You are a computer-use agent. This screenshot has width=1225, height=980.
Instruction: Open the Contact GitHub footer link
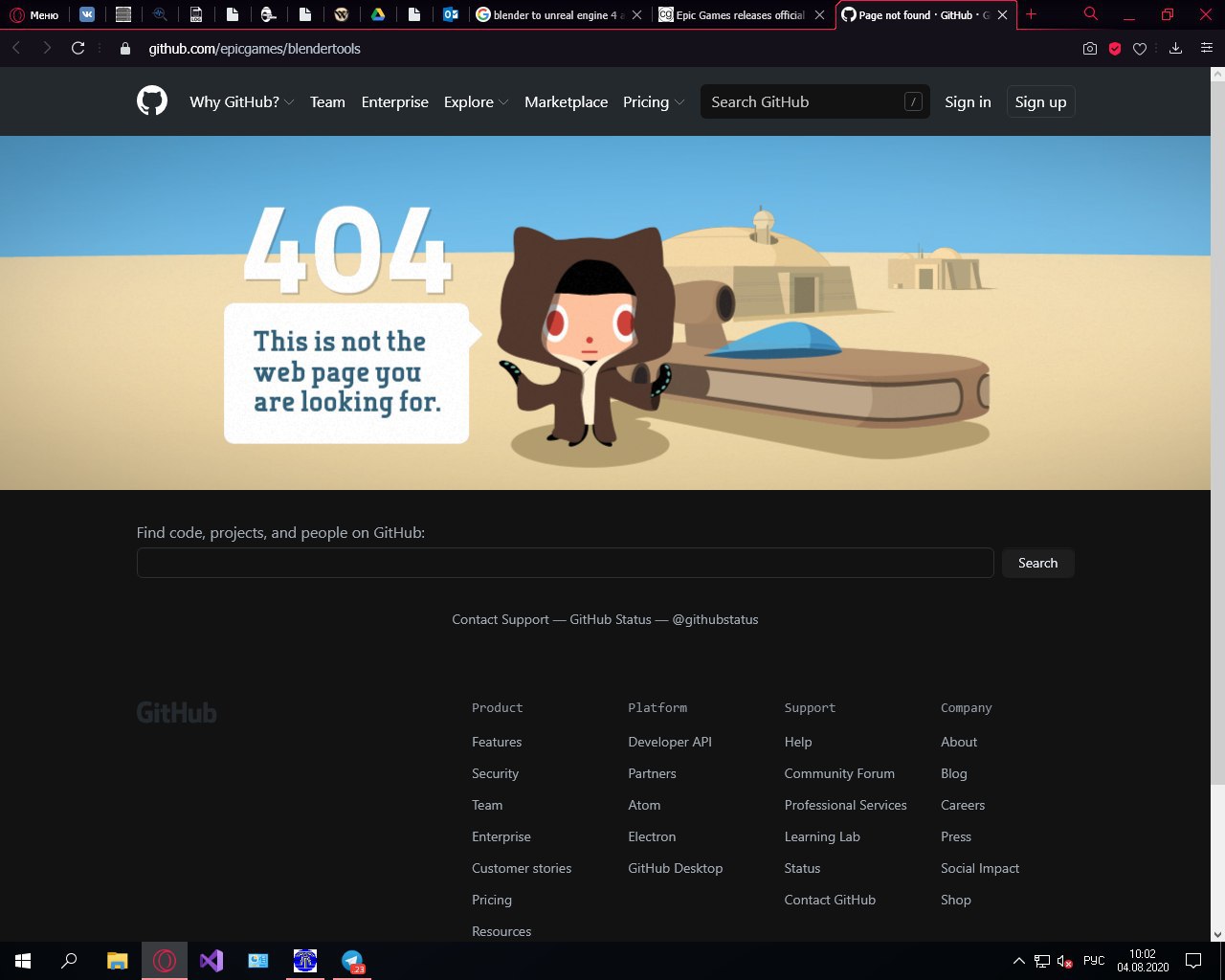point(830,900)
